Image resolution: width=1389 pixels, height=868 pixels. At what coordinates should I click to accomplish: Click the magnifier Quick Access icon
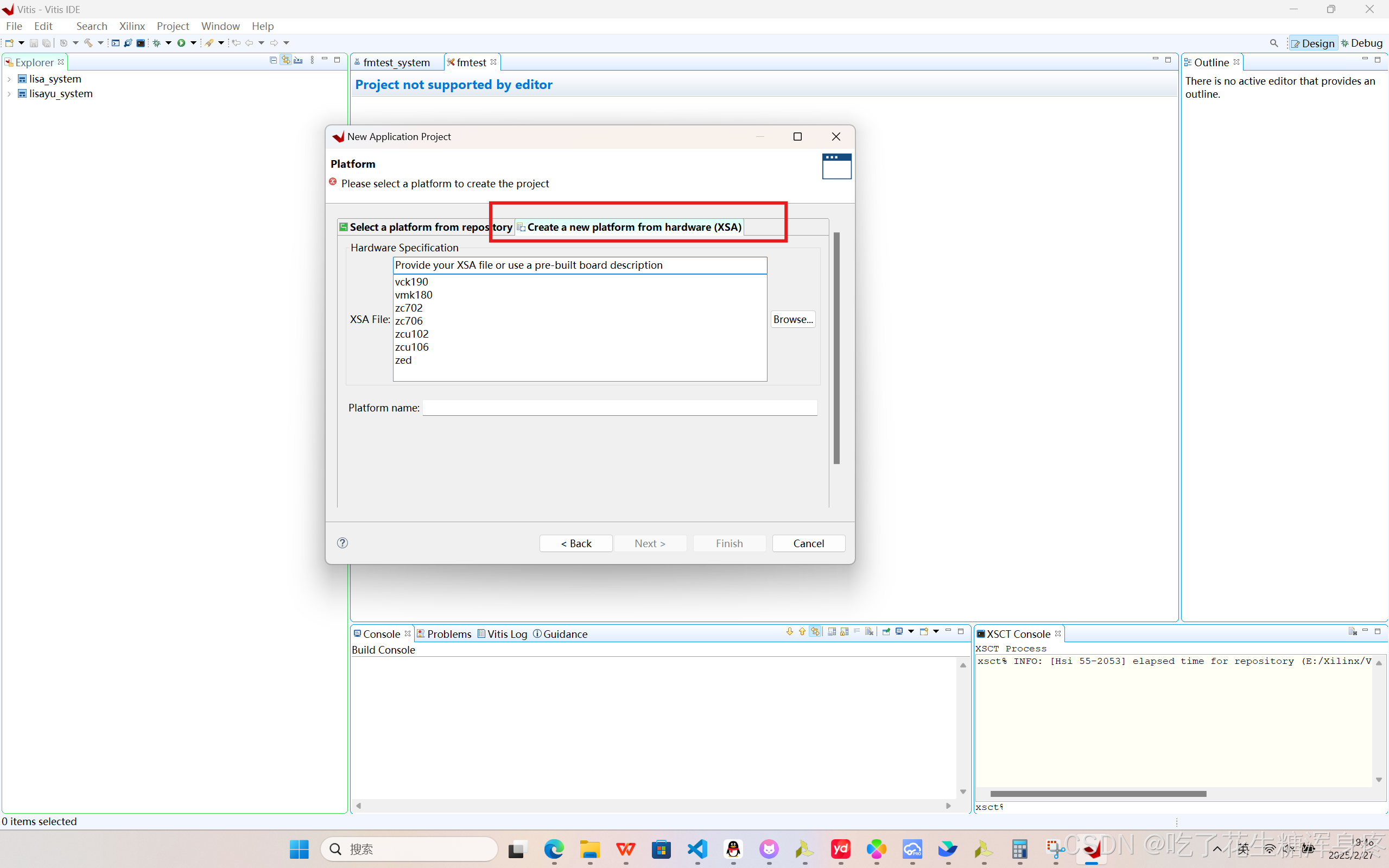(x=1273, y=43)
